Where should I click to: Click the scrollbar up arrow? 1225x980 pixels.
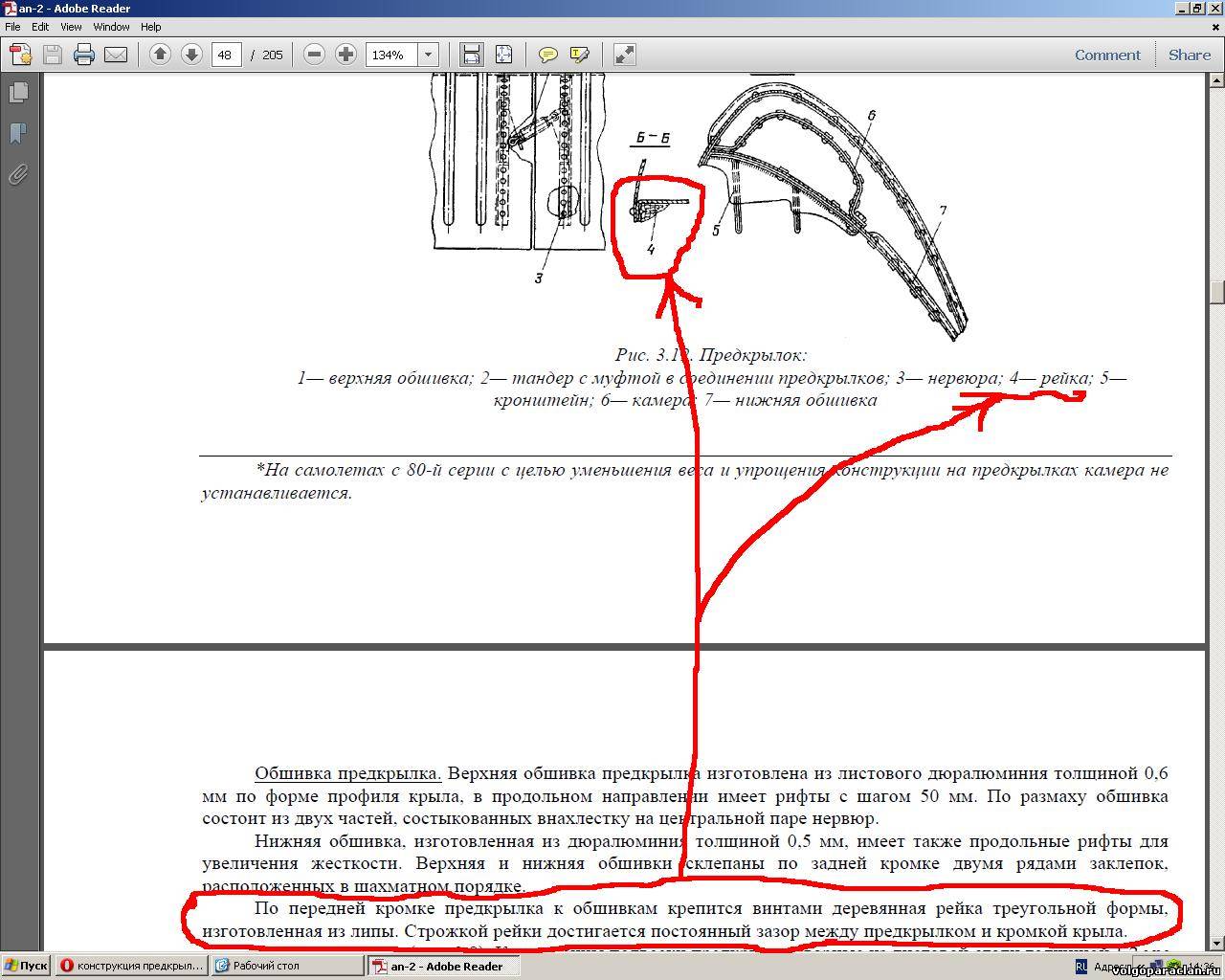1216,80
